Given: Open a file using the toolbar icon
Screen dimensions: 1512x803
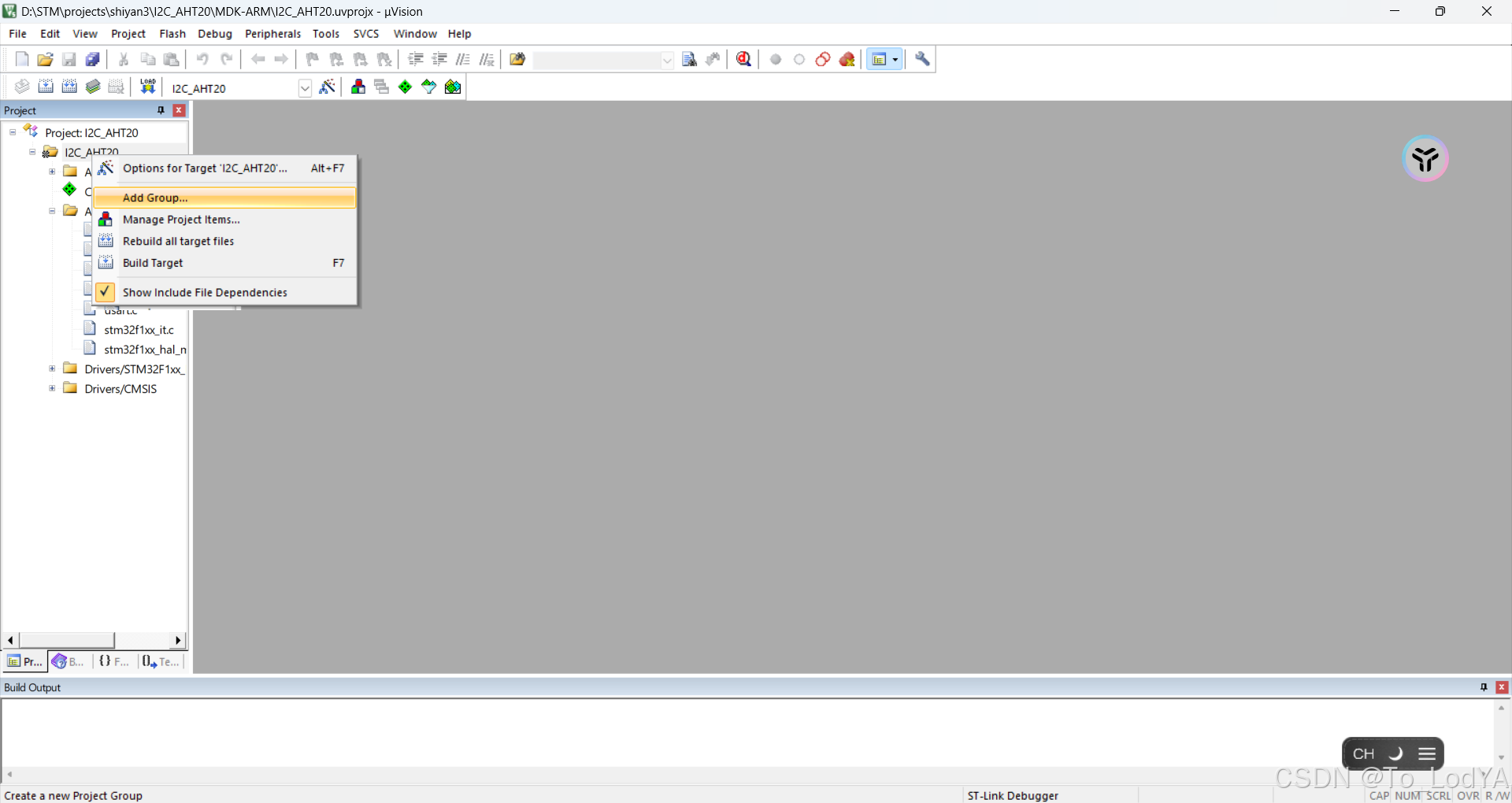Looking at the screenshot, I should point(46,59).
